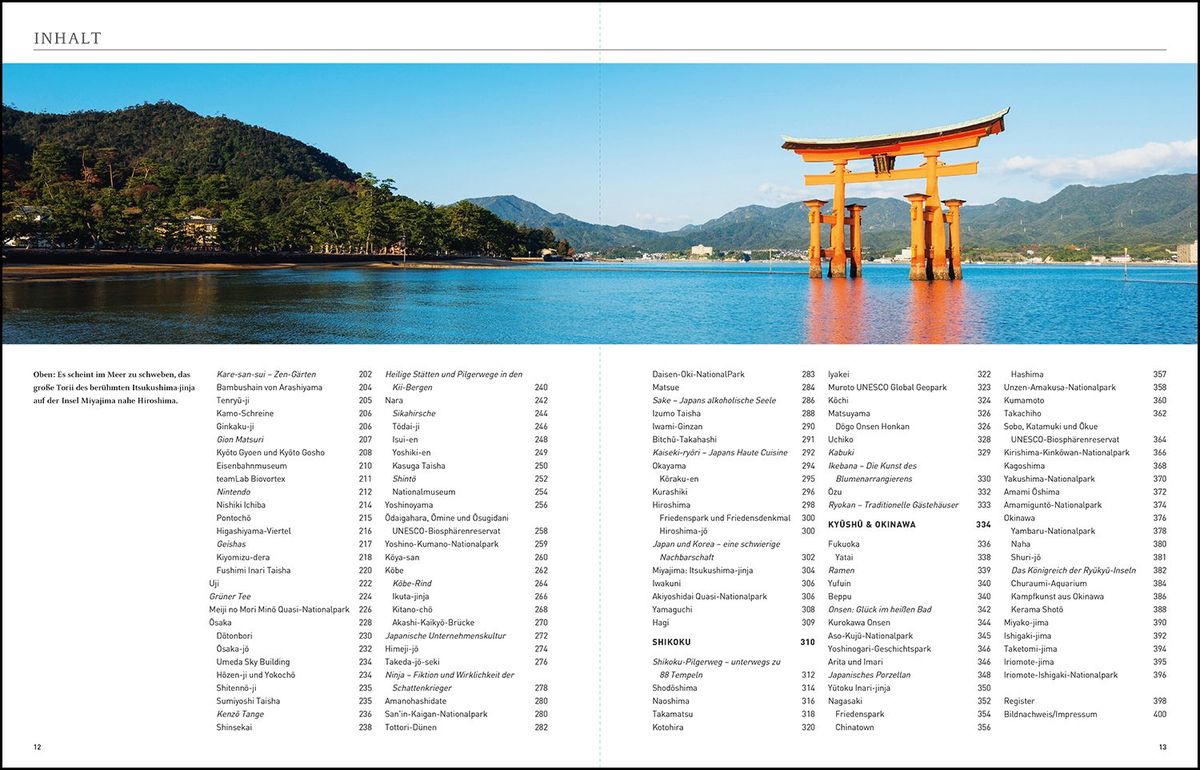This screenshot has width=1200, height=770.
Task: Click the 'Dōgo Onsen Honkan' entry
Action: pos(872,426)
